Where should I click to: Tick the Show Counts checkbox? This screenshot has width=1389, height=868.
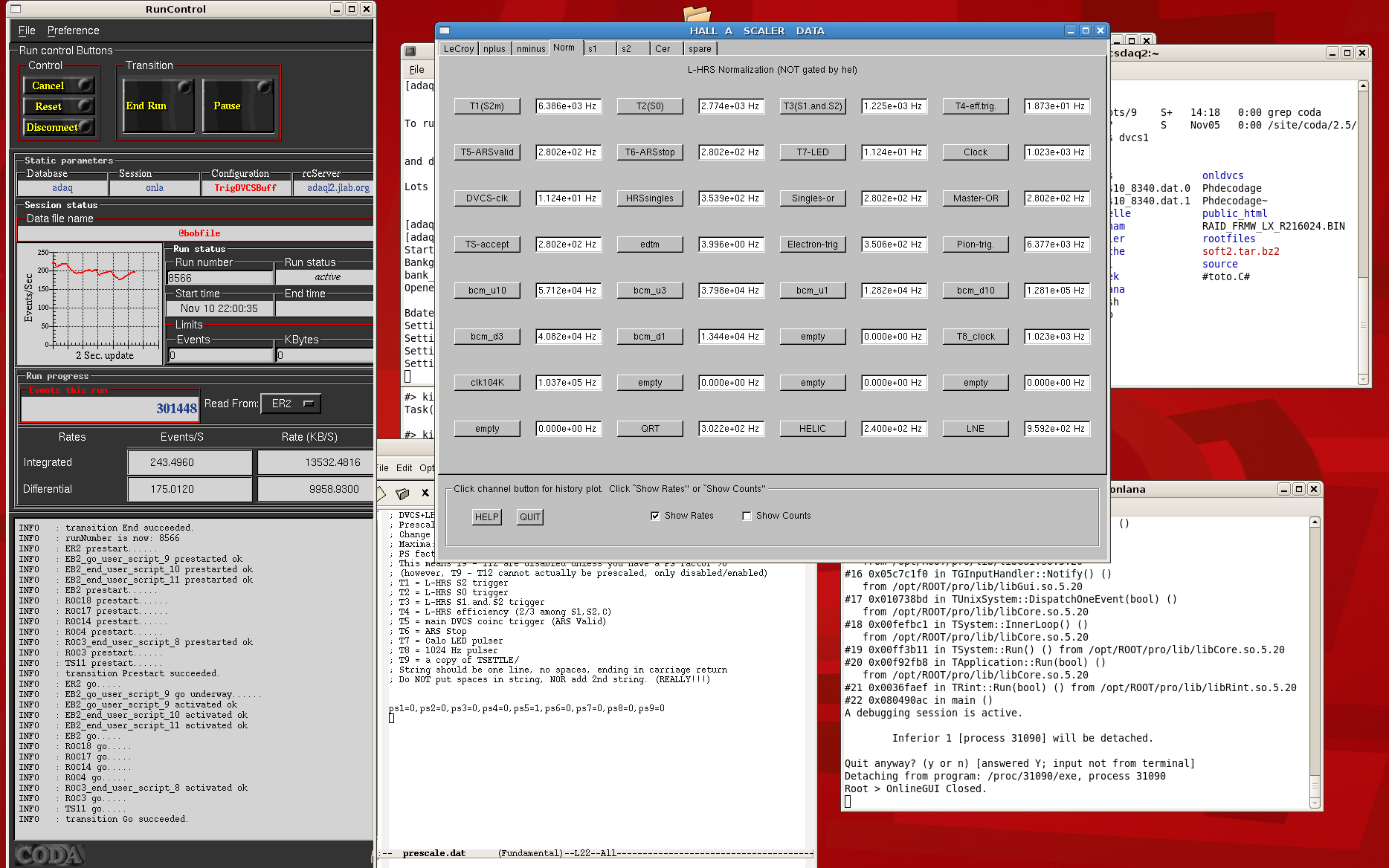[747, 516]
